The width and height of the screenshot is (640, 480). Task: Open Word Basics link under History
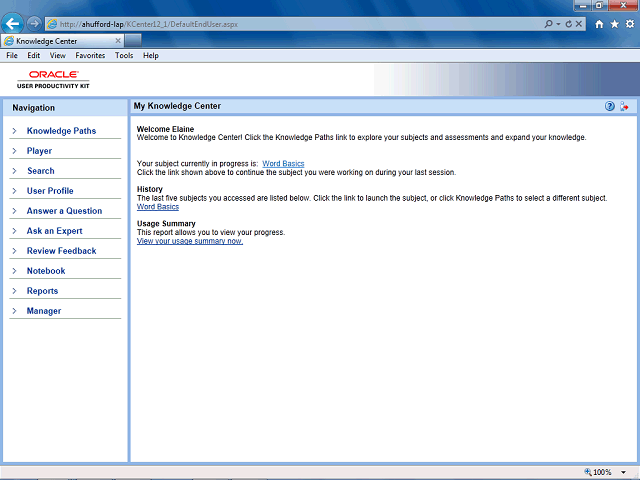coord(158,207)
